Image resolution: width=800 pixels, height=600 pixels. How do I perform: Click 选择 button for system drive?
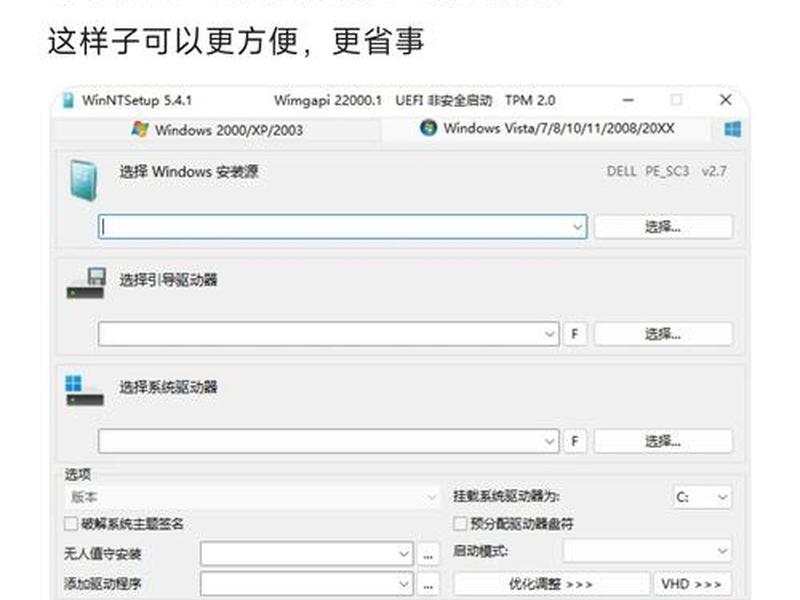(663, 441)
